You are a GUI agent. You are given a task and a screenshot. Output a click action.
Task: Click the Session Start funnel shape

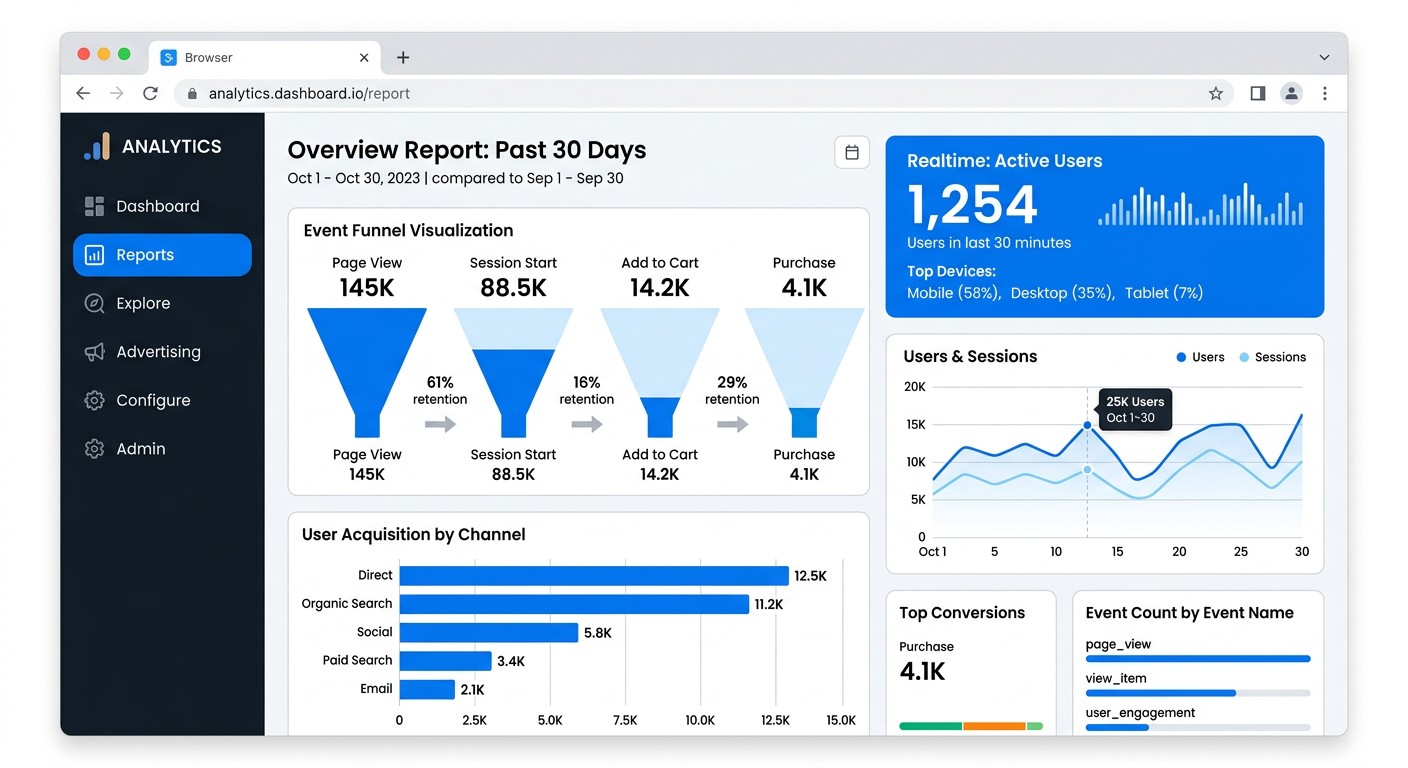[513, 372]
